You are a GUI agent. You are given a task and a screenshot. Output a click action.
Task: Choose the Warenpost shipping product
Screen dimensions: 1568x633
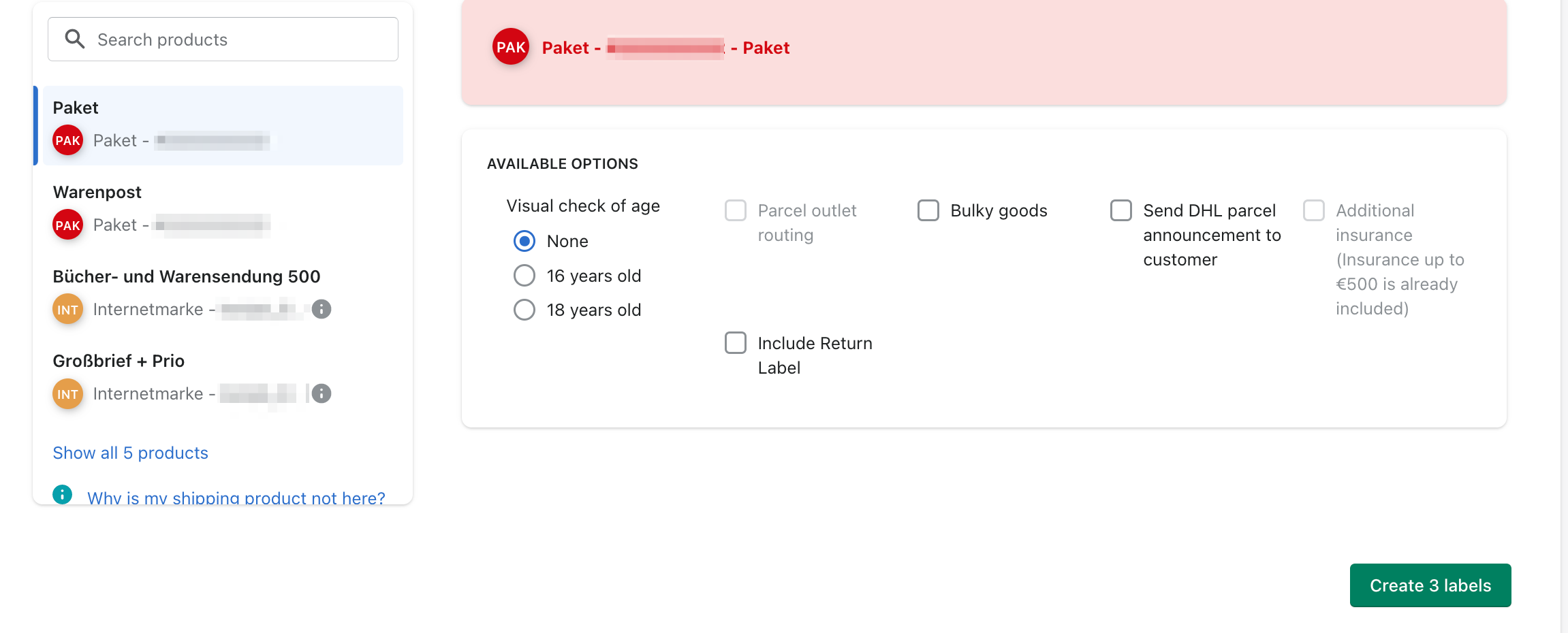223,210
